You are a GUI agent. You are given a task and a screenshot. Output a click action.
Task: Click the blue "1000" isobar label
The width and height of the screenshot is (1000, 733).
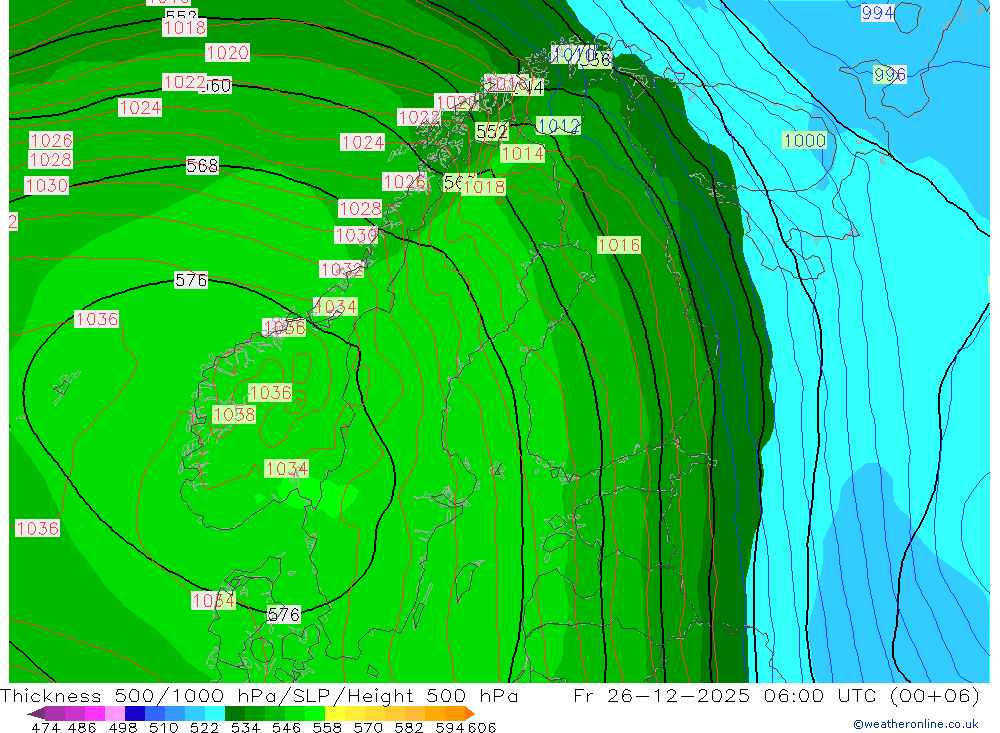click(804, 140)
